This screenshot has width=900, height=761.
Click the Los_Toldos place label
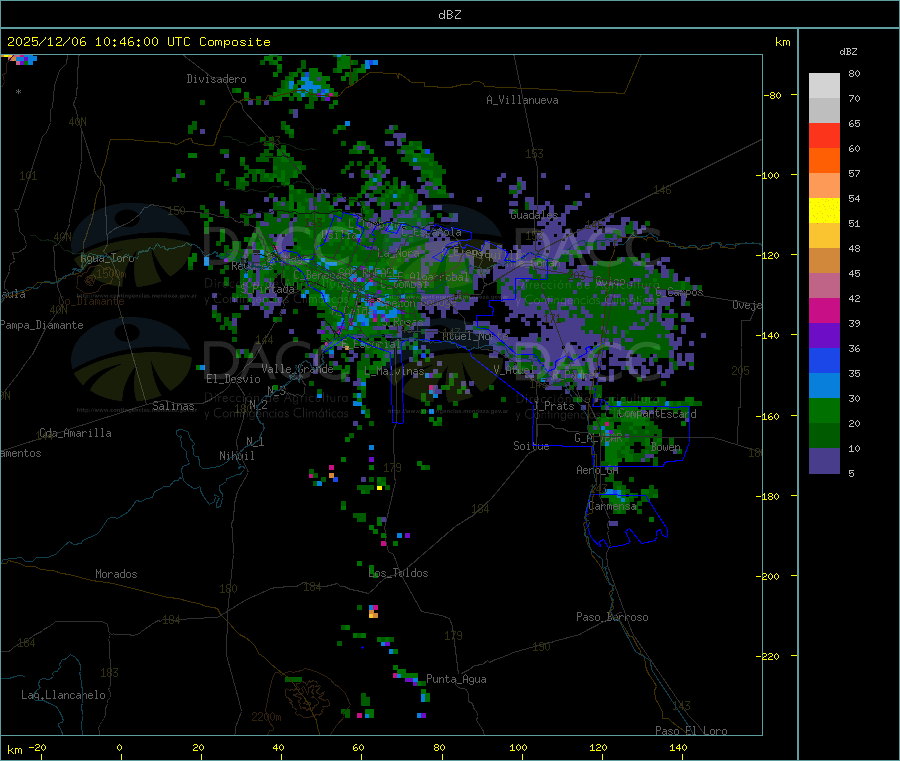(x=398, y=573)
